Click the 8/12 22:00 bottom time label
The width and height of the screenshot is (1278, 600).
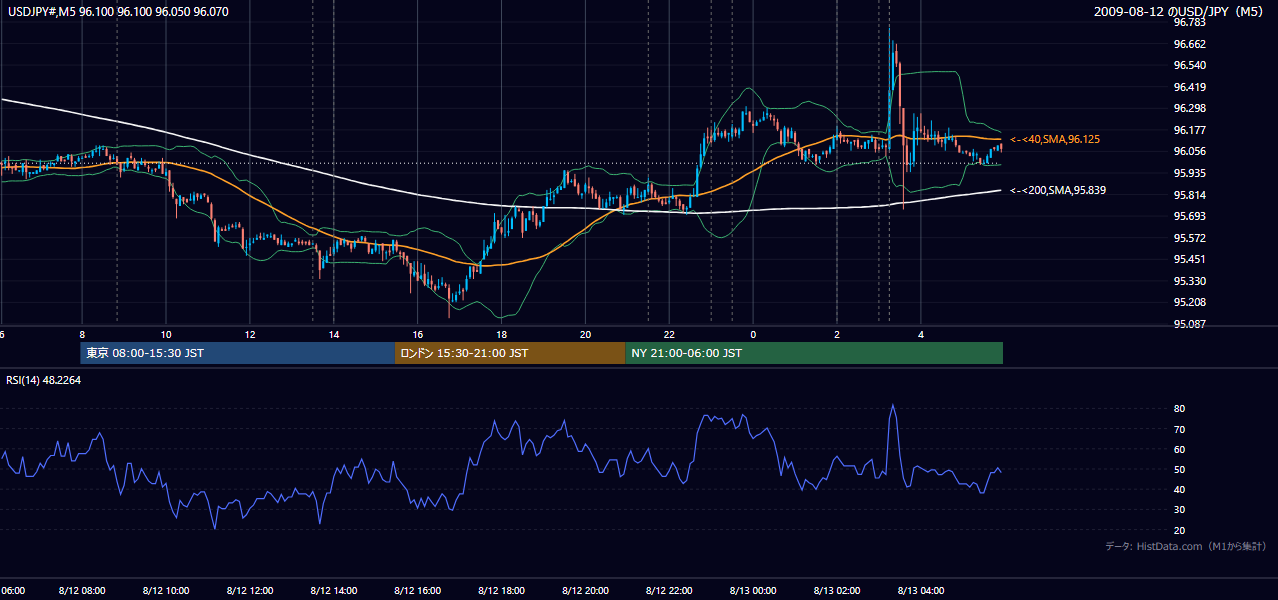coord(670,590)
